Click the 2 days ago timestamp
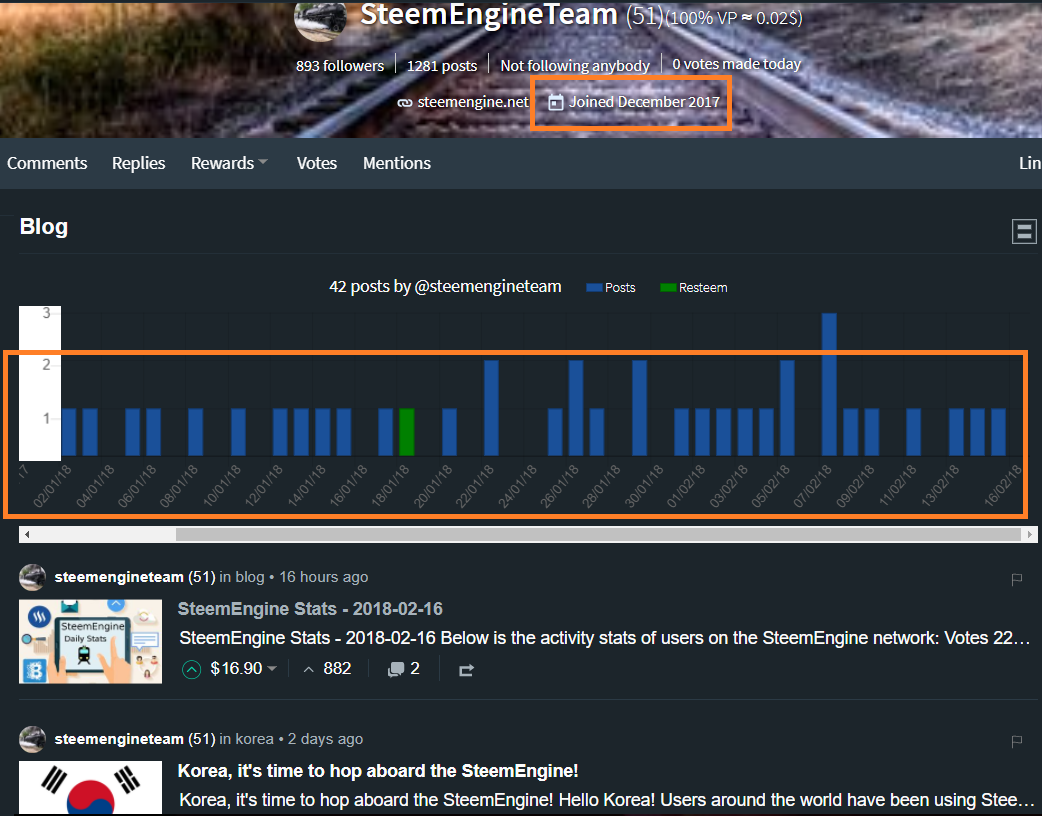Screen dimensions: 1042x816 326,739
